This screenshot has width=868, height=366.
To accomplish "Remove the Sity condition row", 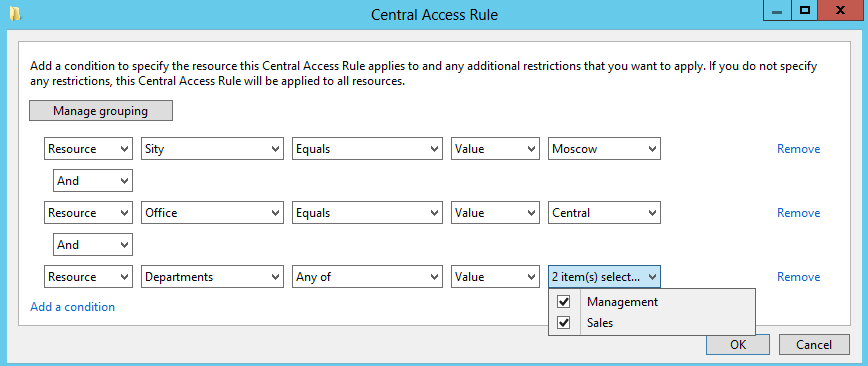I will tap(798, 149).
